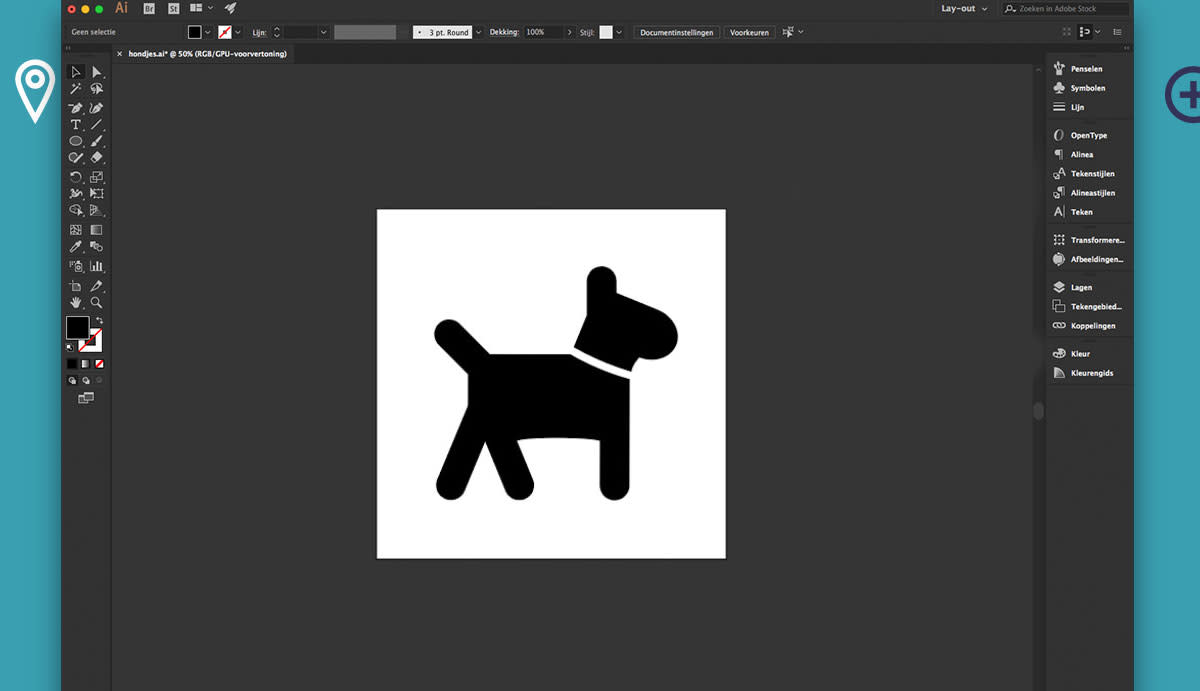
Task: Select the Shaper tool
Action: [x=76, y=158]
